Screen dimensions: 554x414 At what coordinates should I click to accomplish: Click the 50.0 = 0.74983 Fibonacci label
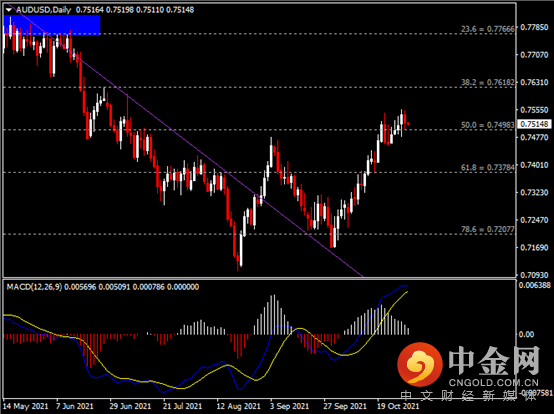point(488,125)
